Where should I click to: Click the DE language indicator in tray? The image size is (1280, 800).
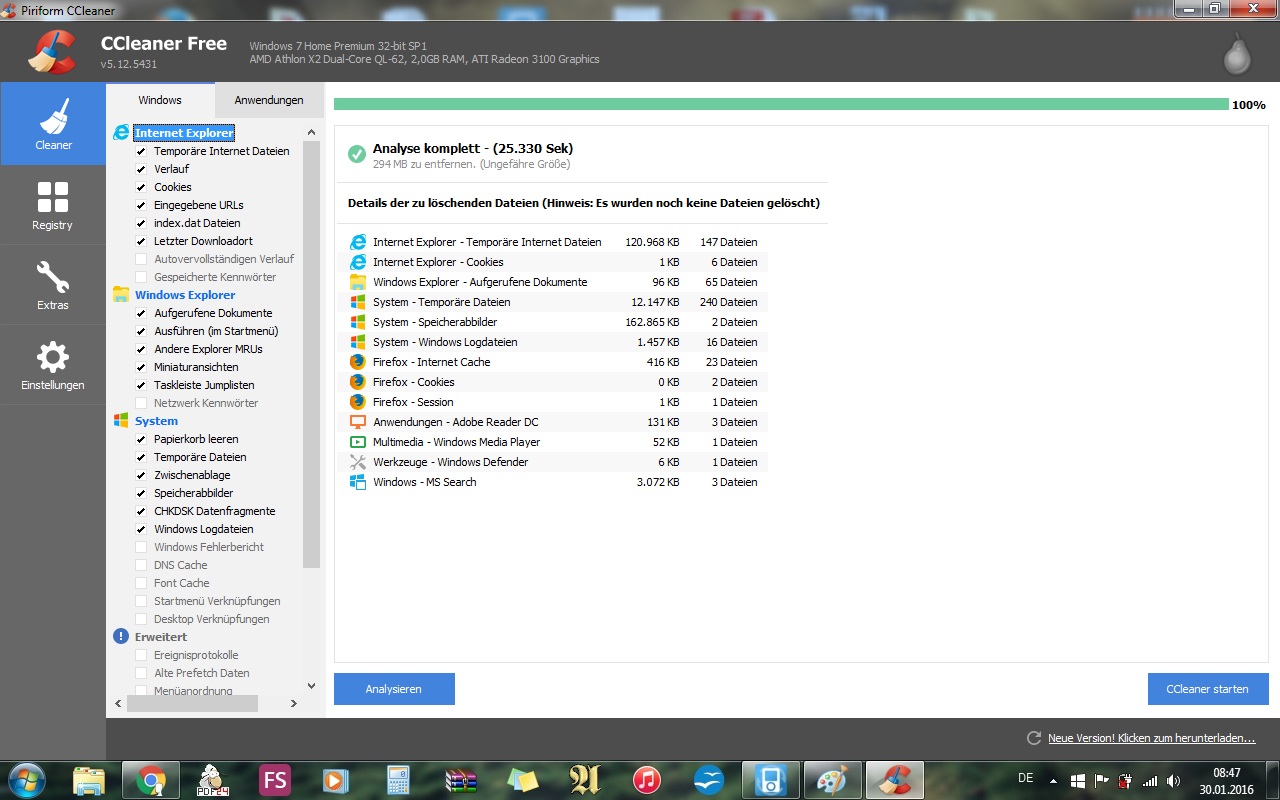(x=1025, y=778)
